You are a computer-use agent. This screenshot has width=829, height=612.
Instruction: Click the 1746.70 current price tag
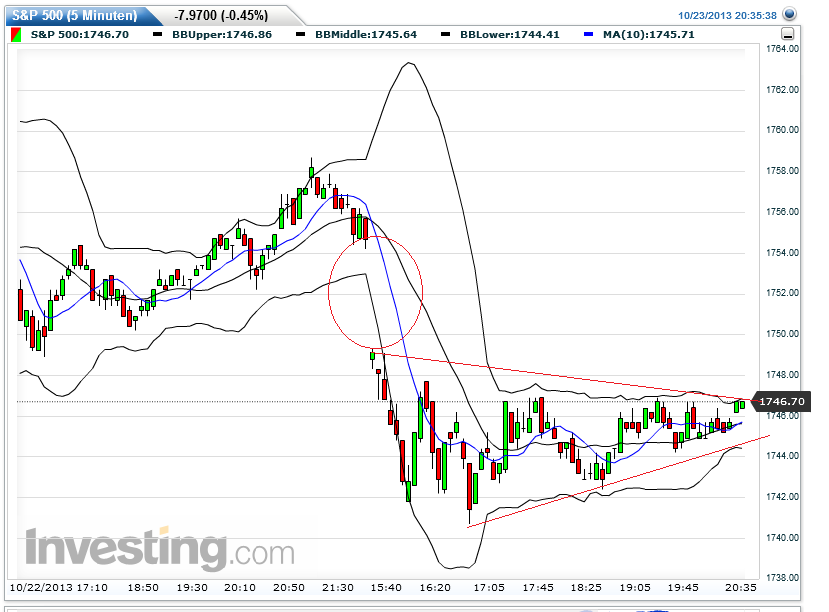[x=782, y=402]
